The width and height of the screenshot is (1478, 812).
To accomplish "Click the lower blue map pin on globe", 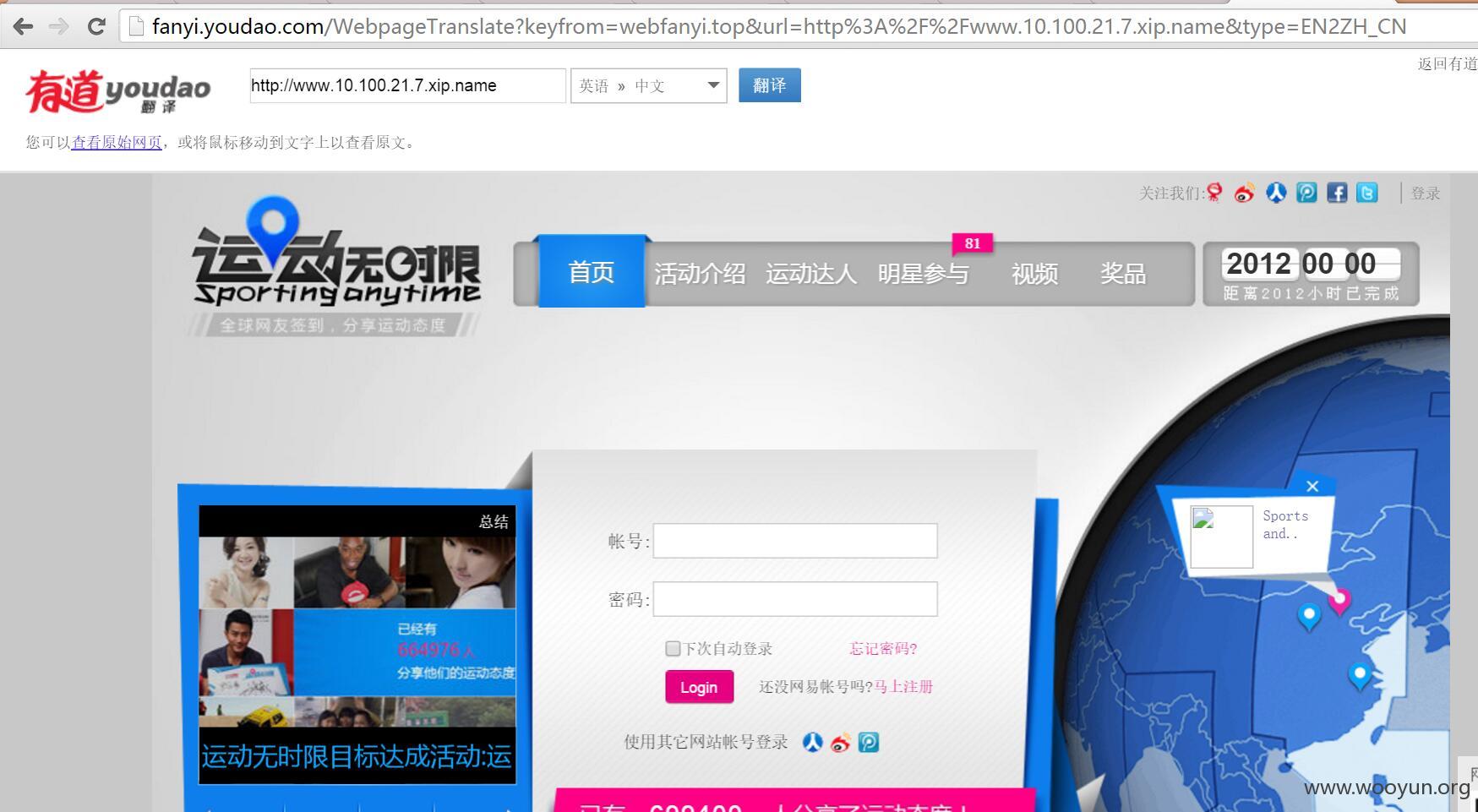I will click(x=1360, y=676).
